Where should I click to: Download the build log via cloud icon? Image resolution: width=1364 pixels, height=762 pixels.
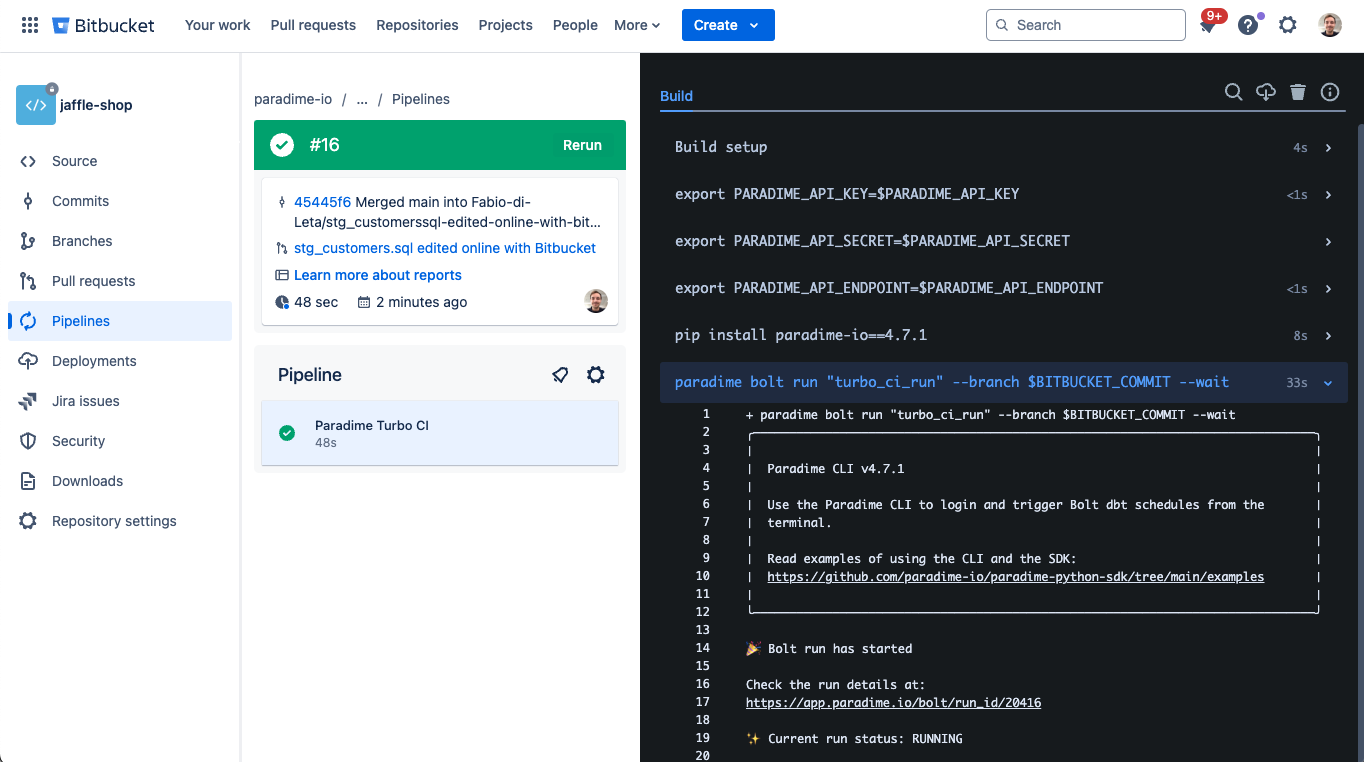click(x=1266, y=92)
